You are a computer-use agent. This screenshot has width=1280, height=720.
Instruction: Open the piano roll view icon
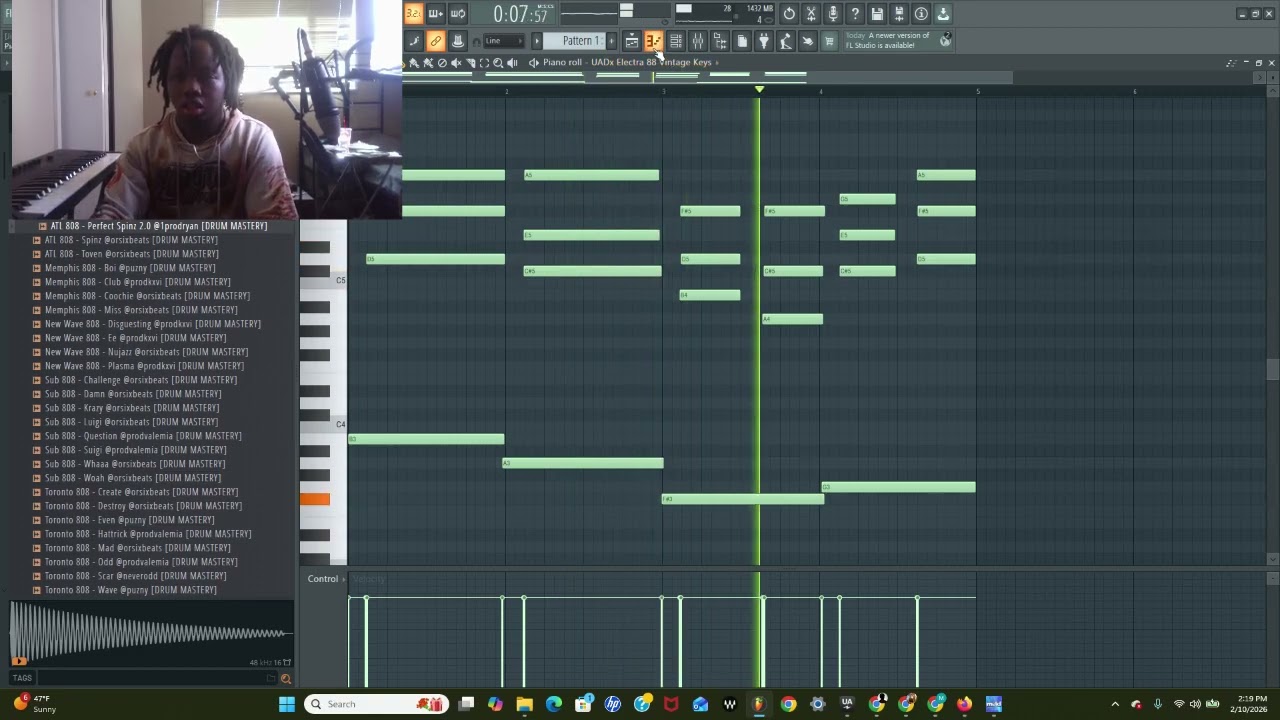653,41
